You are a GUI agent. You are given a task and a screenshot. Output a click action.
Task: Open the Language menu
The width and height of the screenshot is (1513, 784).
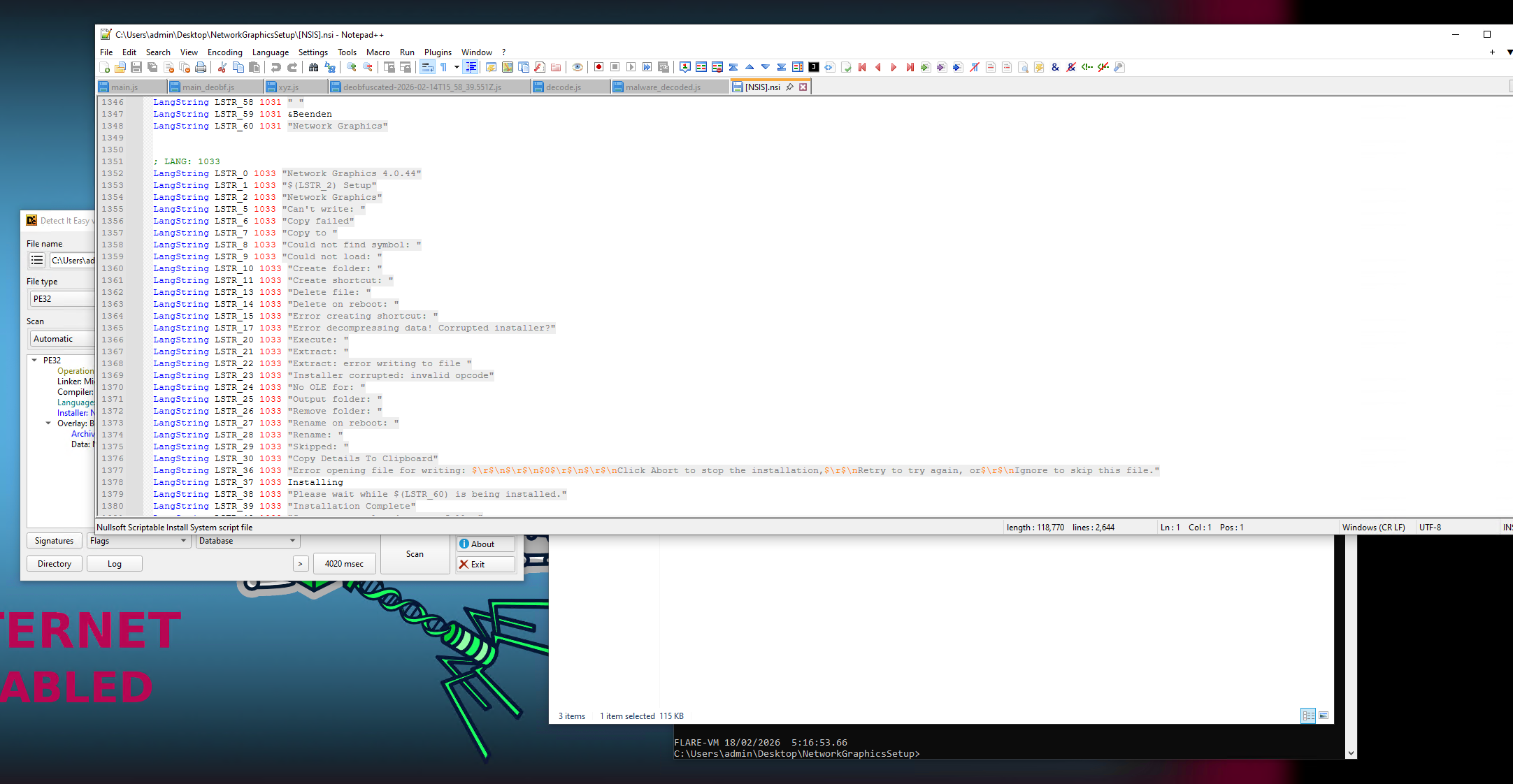click(x=271, y=52)
